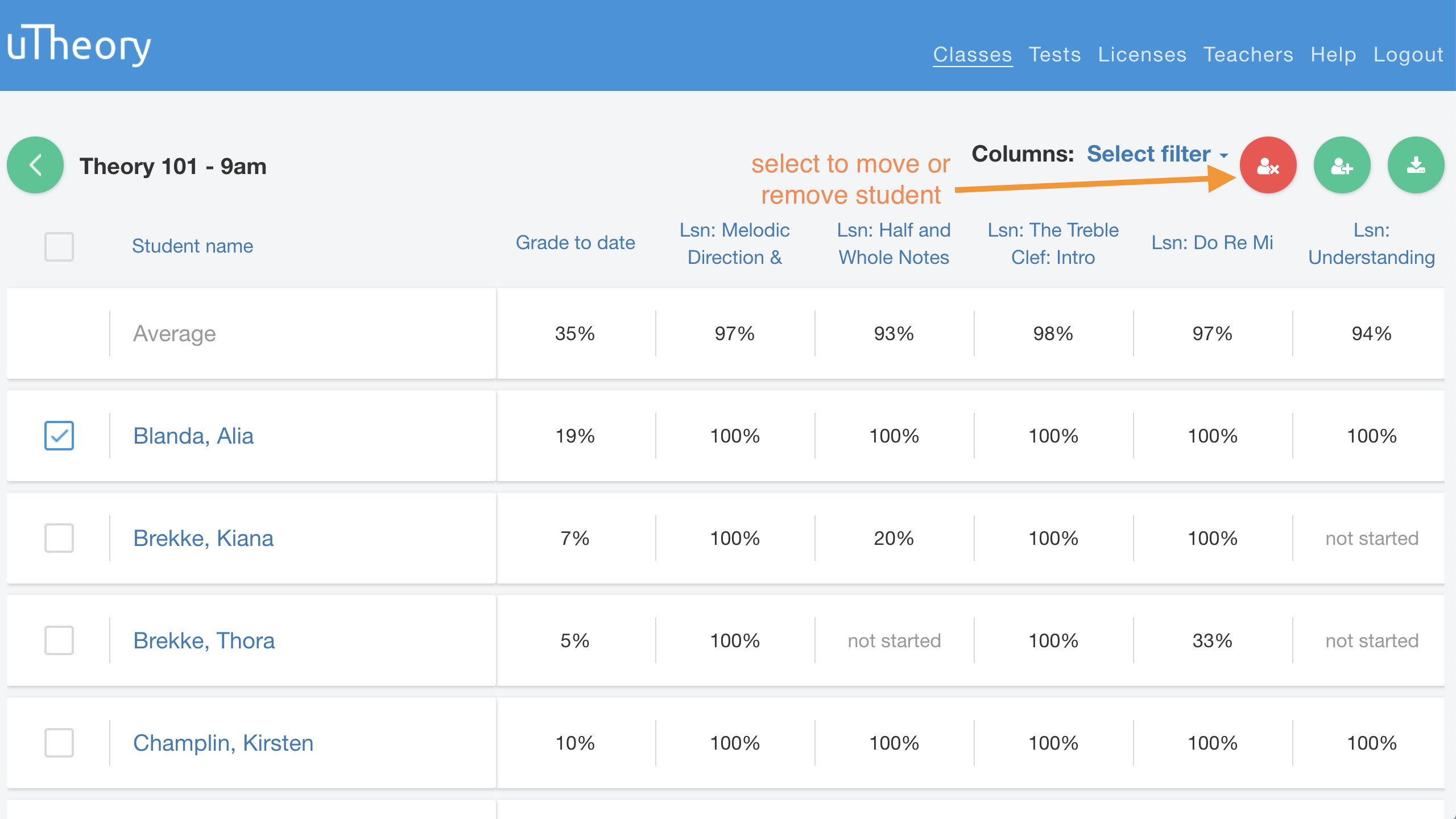Click Lsn: Do Re Mi header
This screenshot has height=819, width=1456.
(1212, 243)
